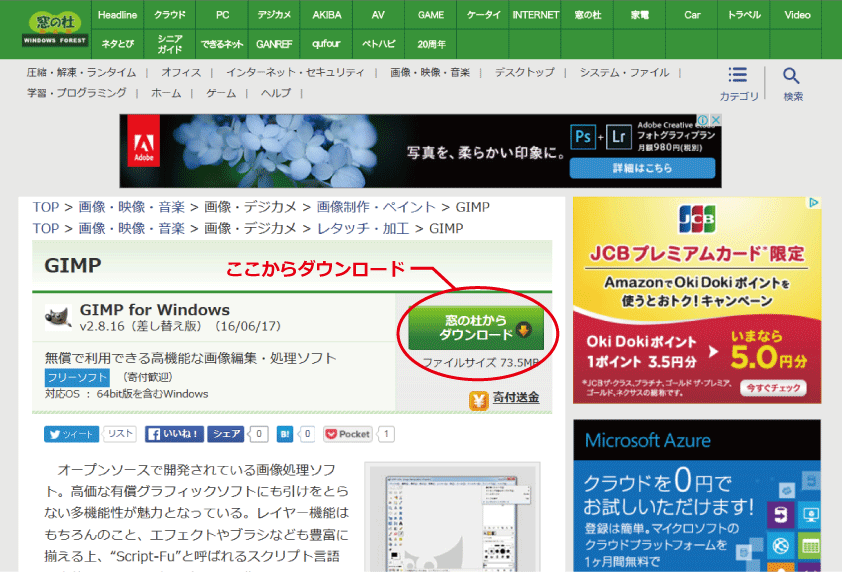Click the yen 寄付送金 icon

tap(478, 400)
